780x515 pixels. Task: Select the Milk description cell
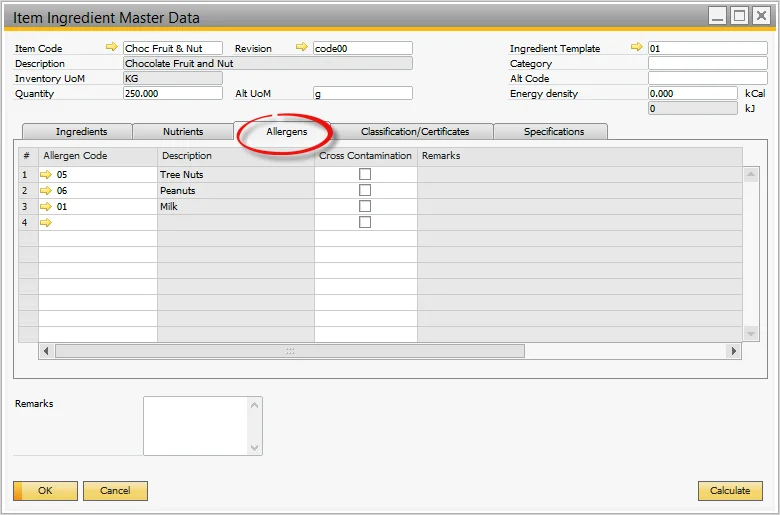pos(236,206)
